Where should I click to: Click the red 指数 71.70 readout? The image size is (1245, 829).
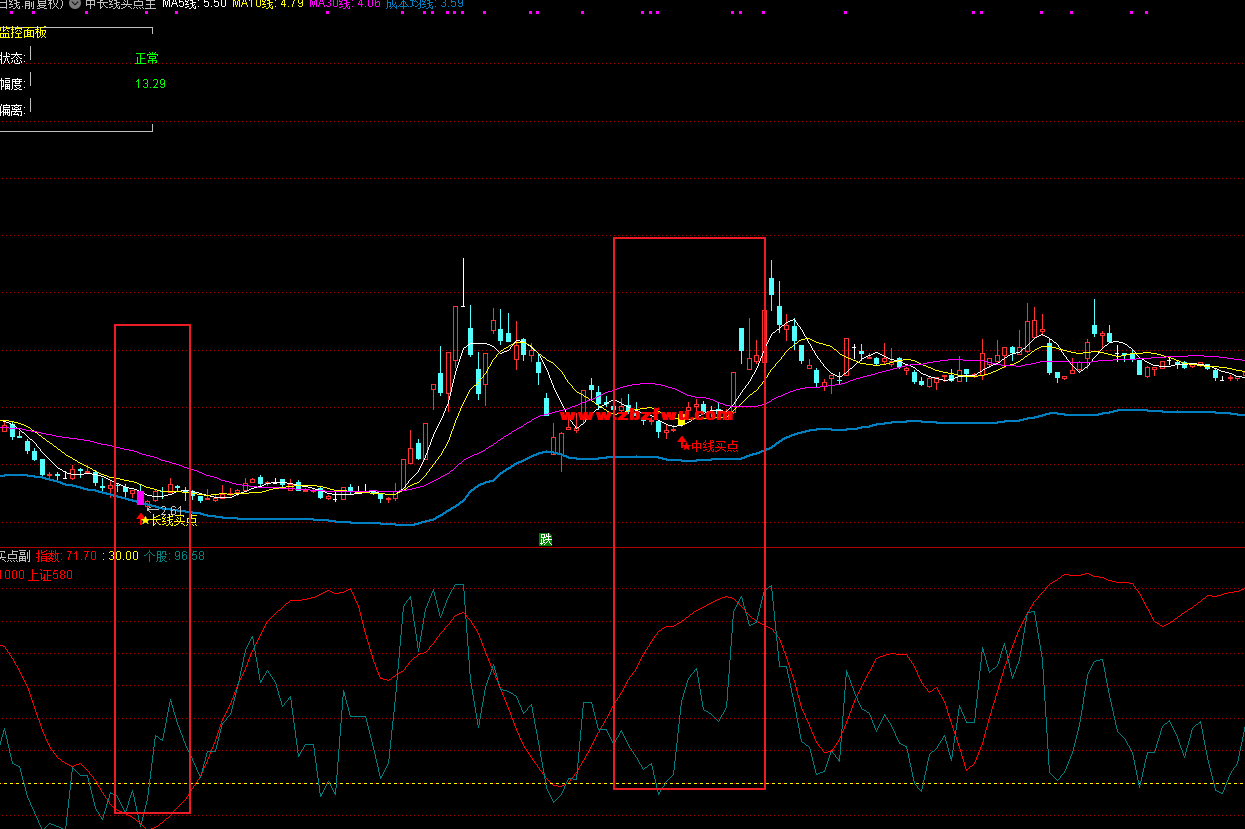click(x=68, y=556)
